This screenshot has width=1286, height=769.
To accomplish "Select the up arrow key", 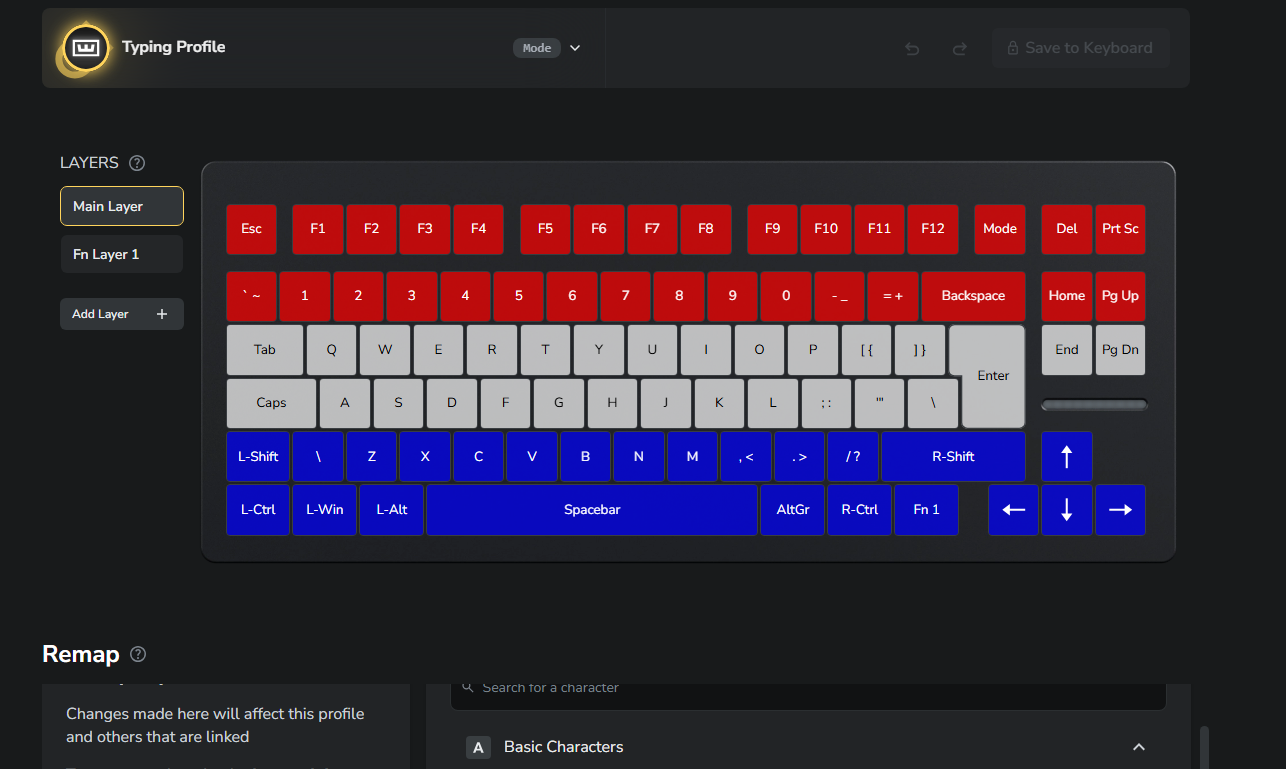I will click(x=1066, y=456).
